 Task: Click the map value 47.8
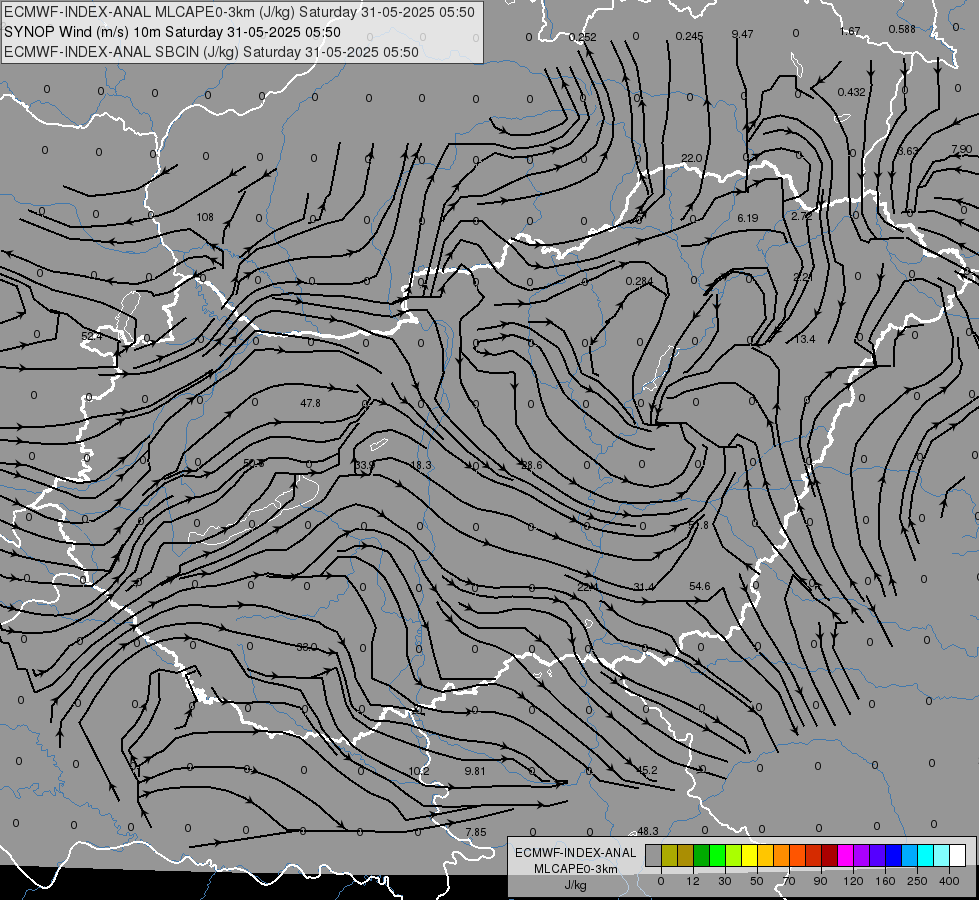coord(310,403)
